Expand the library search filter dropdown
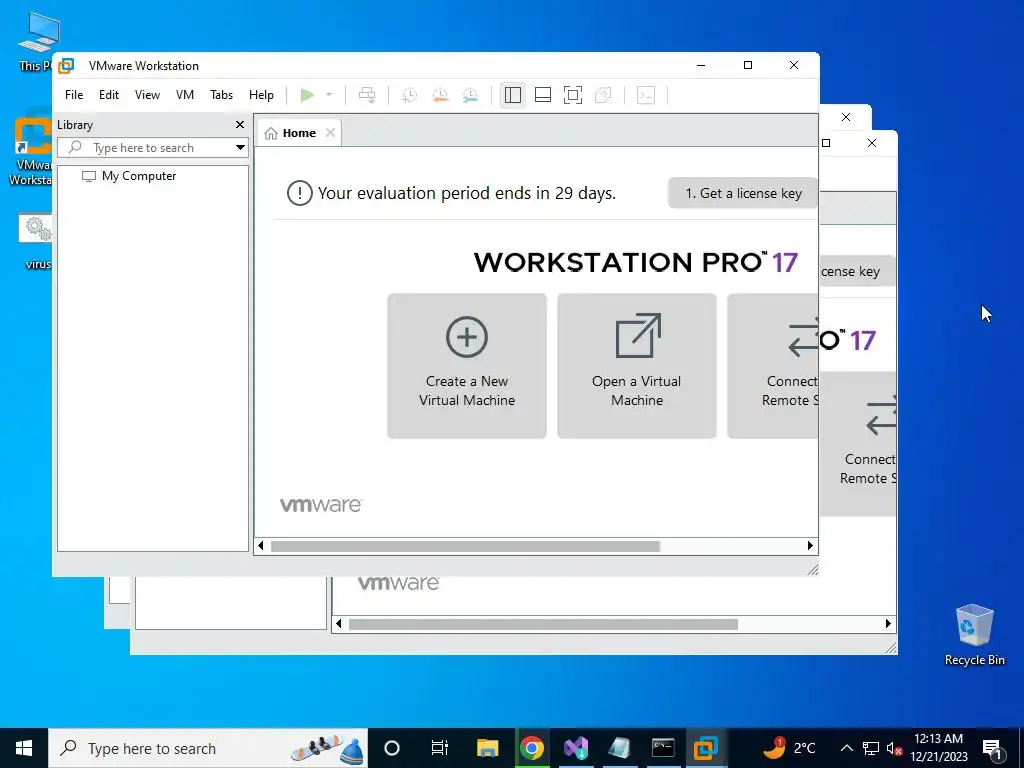This screenshot has height=768, width=1024. (x=240, y=148)
